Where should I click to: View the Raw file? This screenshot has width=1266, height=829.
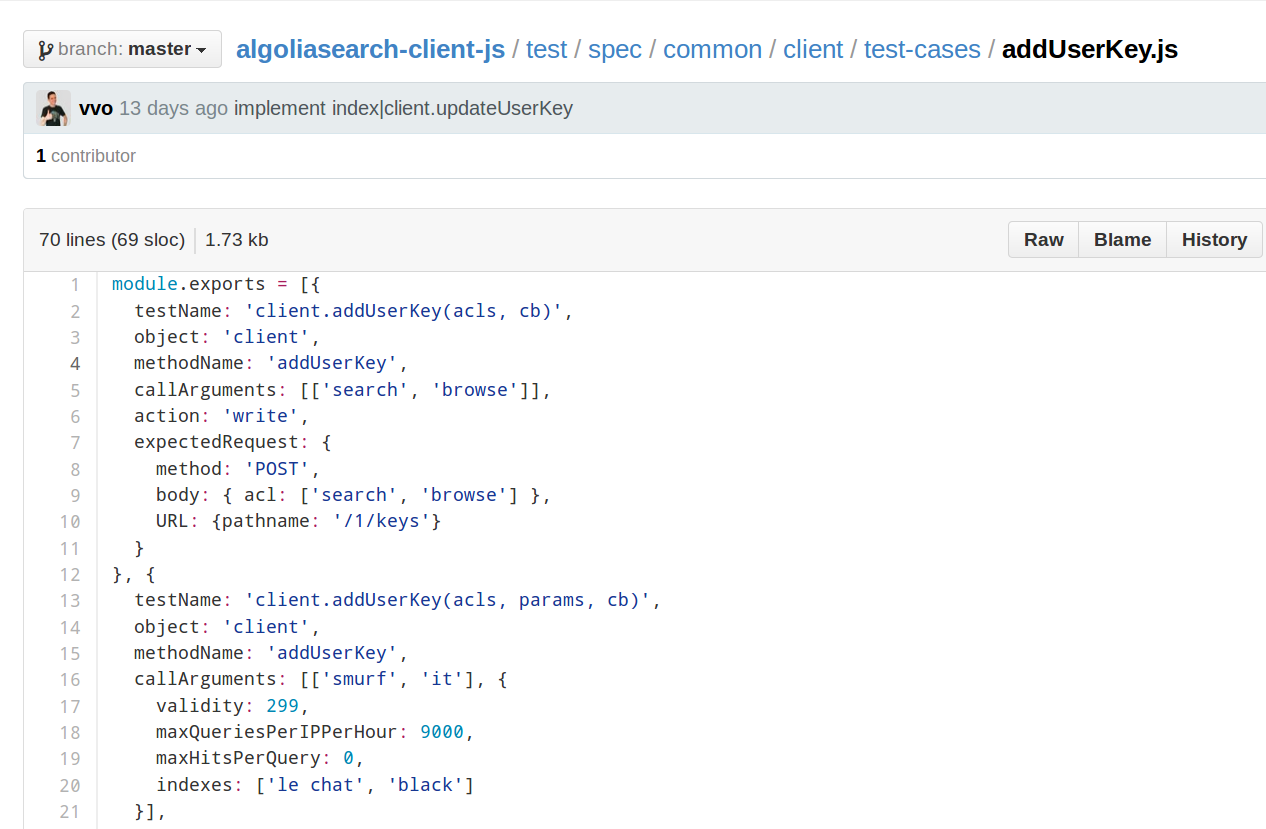coord(1043,240)
